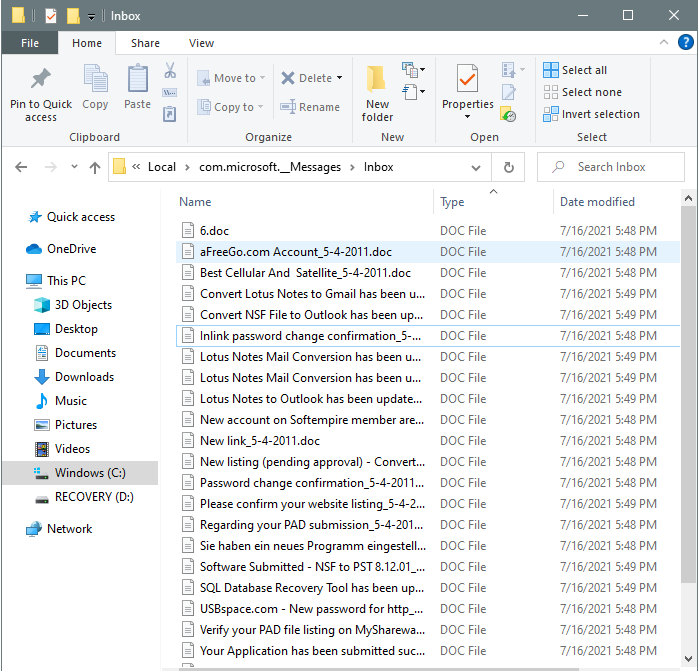Click Invert selection button
Image resolution: width=698 pixels, height=671 pixels.
pos(591,114)
